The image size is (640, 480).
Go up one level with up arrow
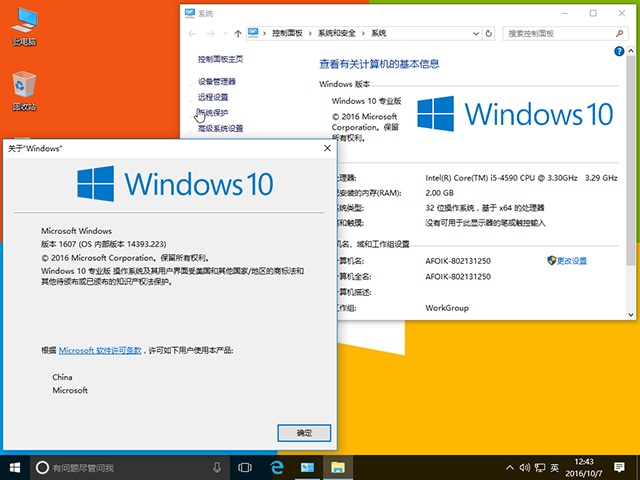pos(237,33)
